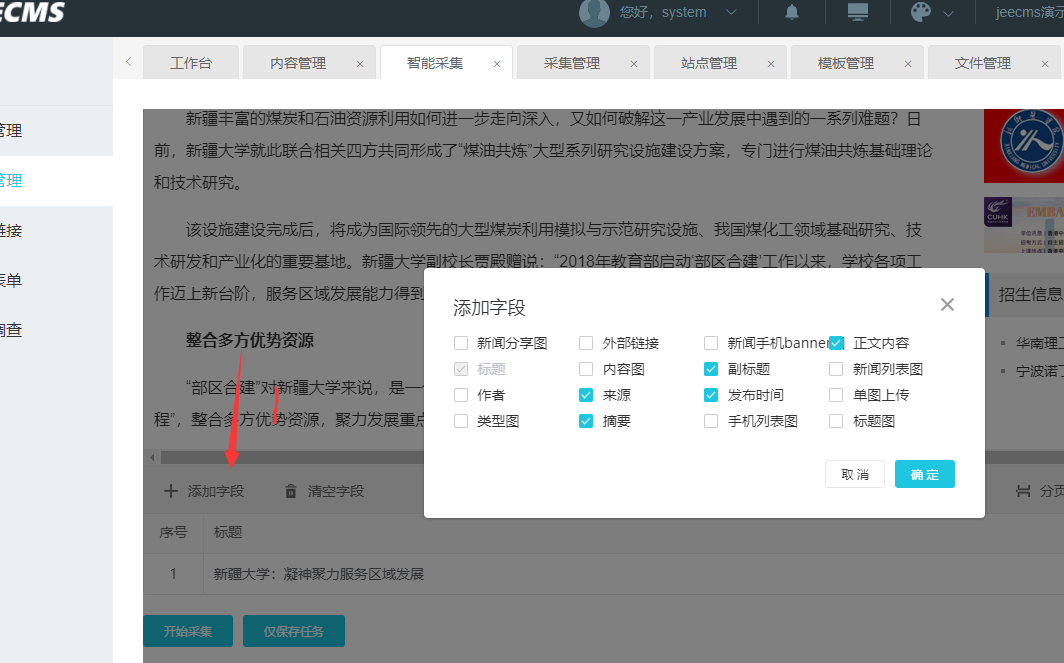Viewport: 1064px width, 663px height.
Task: Check the 手机列表图 checkbox
Action: pos(710,421)
